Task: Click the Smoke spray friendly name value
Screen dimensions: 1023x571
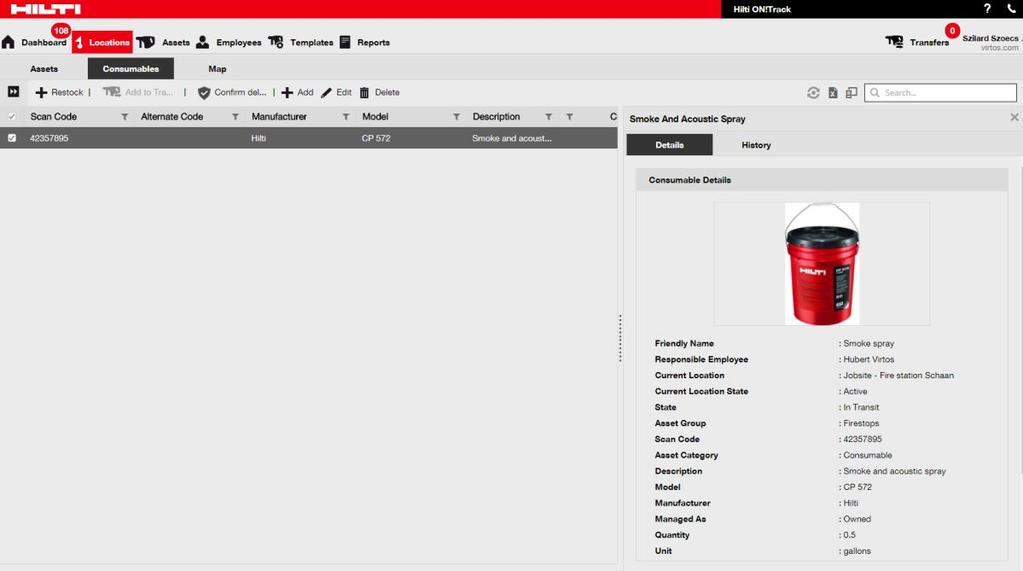Action: pyautogui.click(x=868, y=343)
